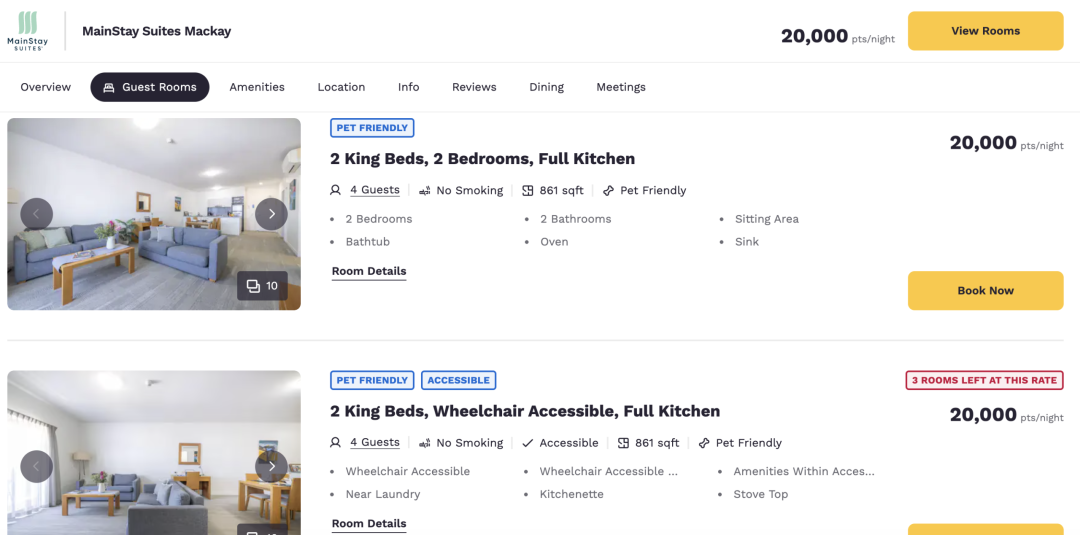Image resolution: width=1080 pixels, height=535 pixels.
Task: Open the Dining tab
Action: [546, 87]
